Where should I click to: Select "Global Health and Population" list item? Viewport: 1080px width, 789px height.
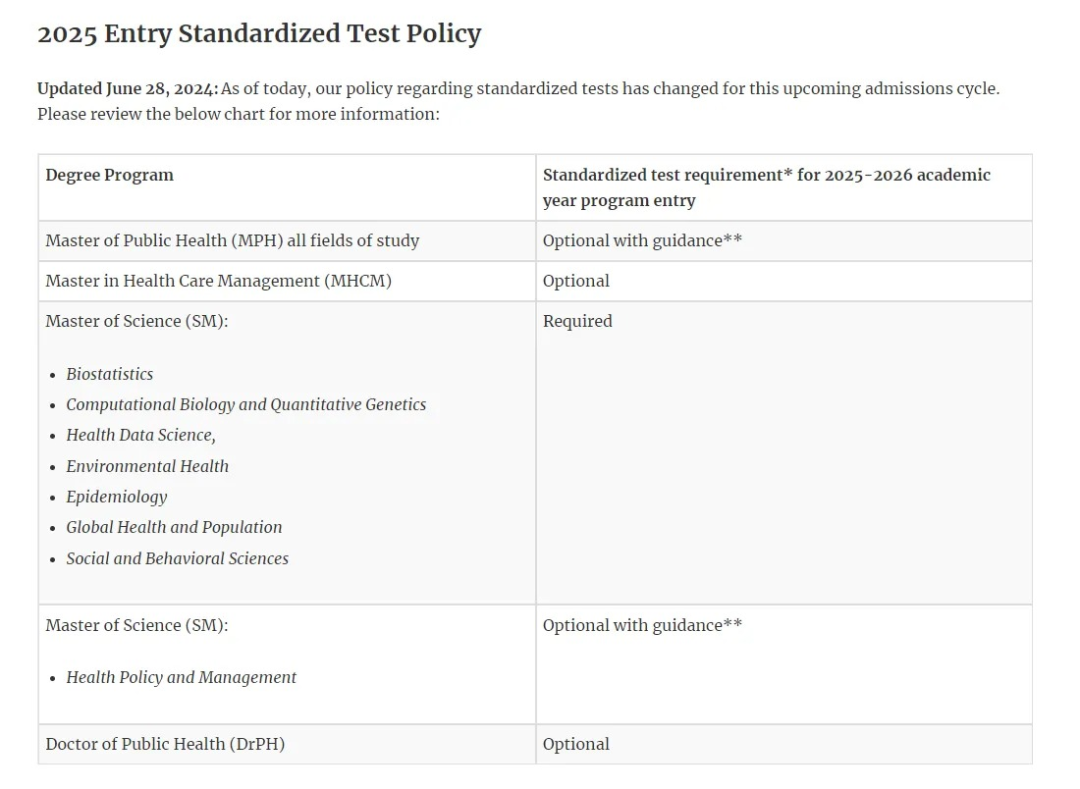[174, 527]
